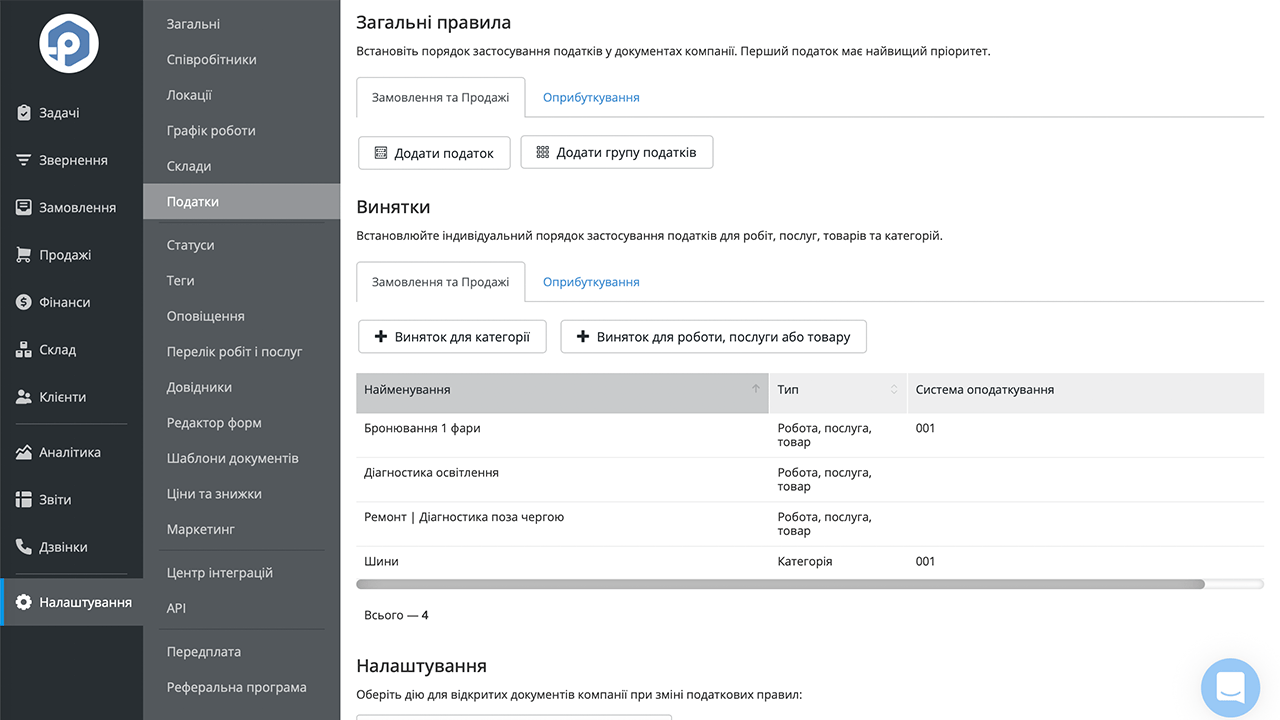Click plus icon in Виняток для категорії
The width and height of the screenshot is (1280, 720).
click(x=381, y=337)
